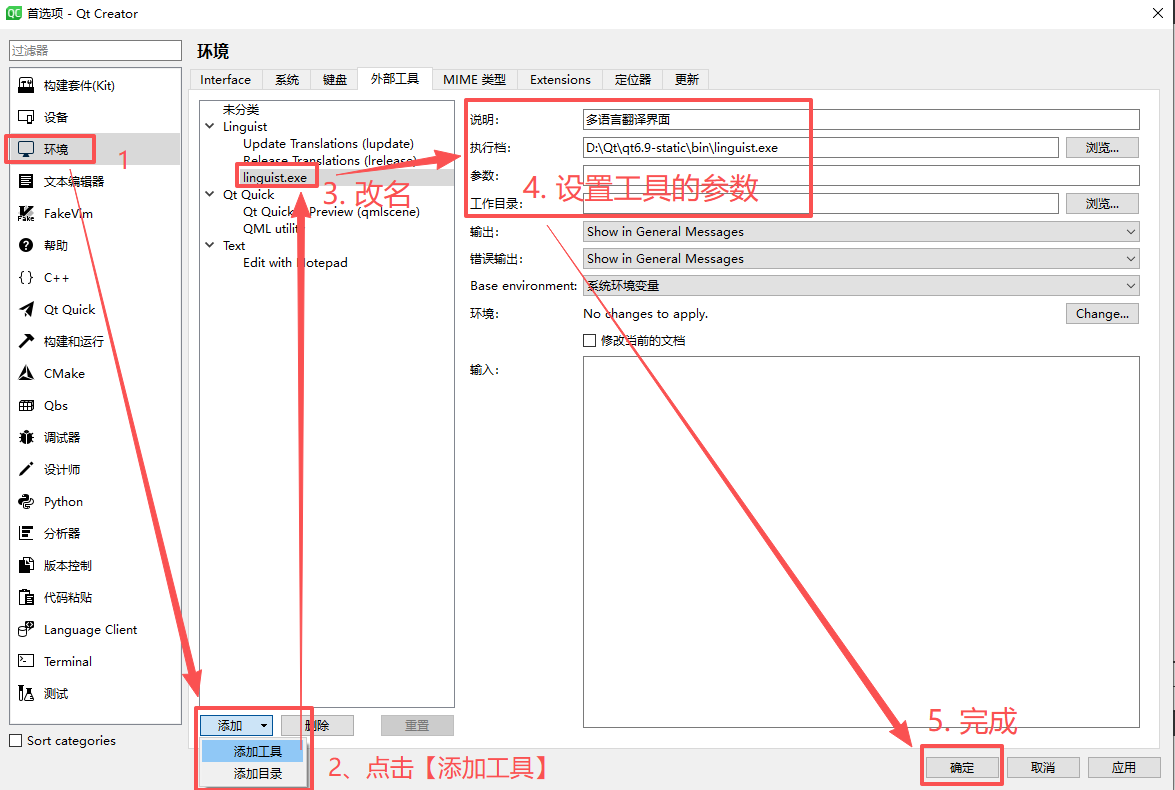Select the linguist.exe tree item
This screenshot has height=790, width=1175.
[x=275, y=178]
